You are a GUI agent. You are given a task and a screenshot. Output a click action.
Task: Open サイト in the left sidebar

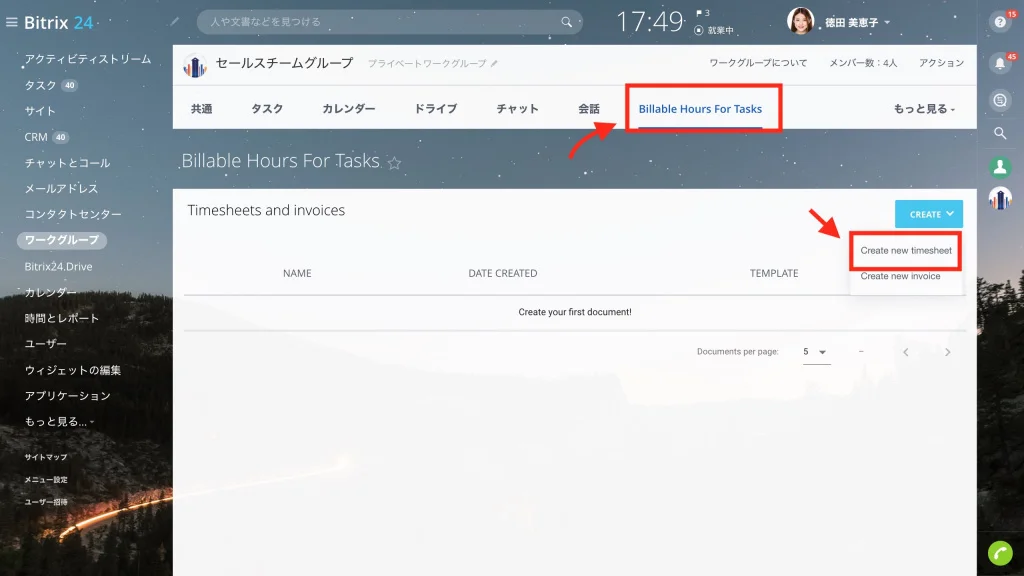click(x=40, y=111)
